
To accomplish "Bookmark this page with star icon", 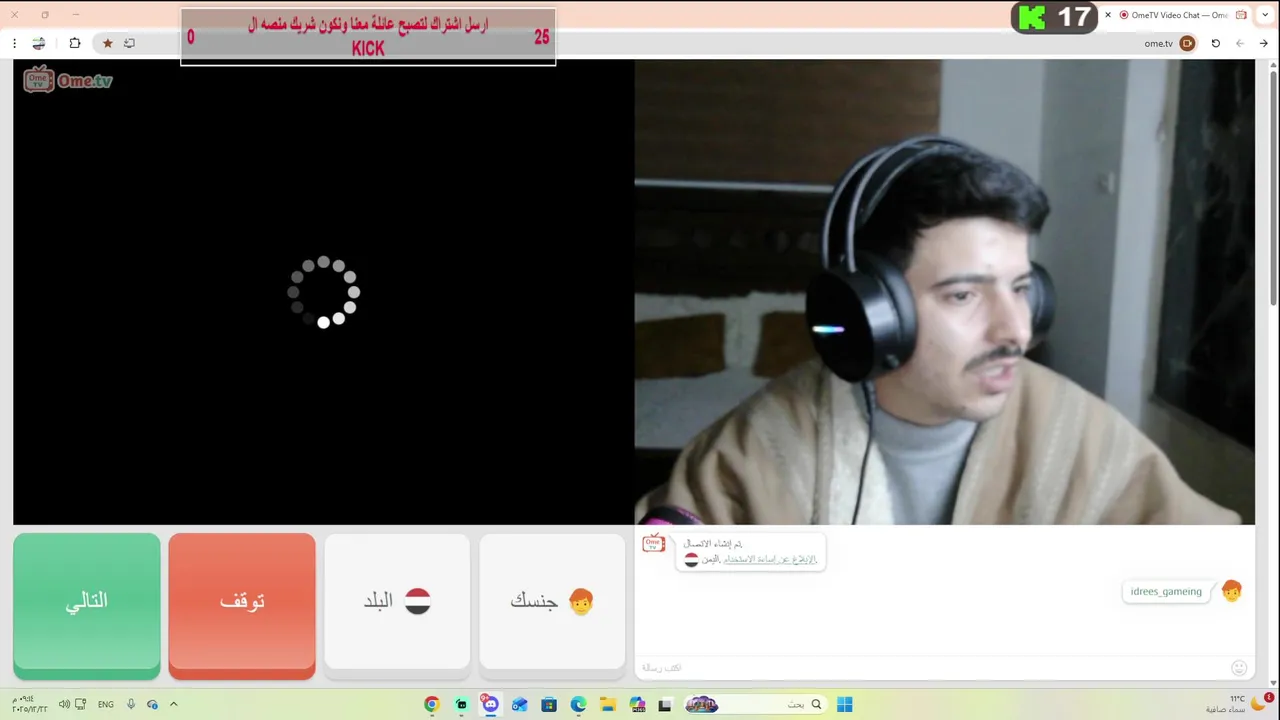I will coord(108,43).
